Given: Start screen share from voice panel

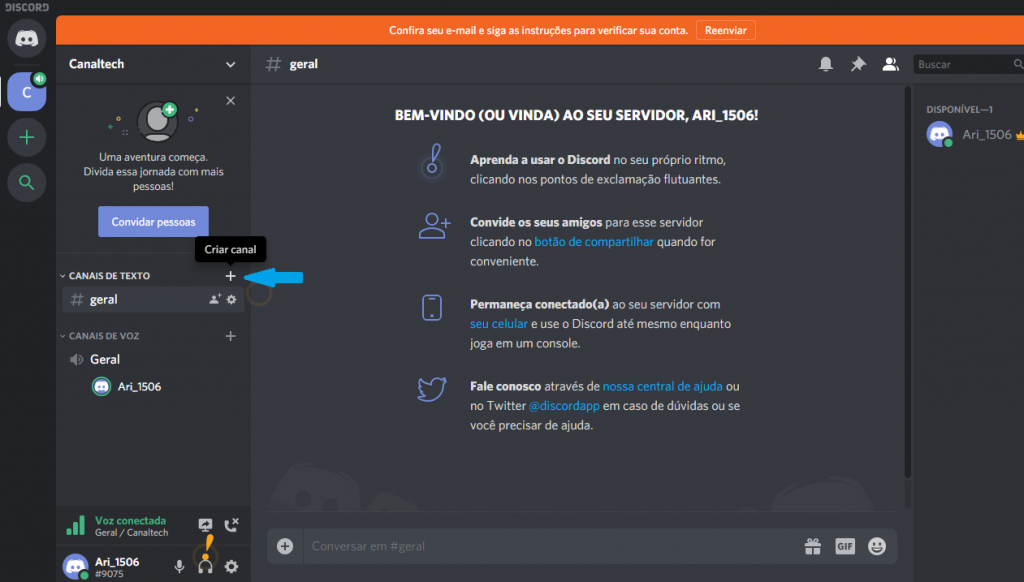Looking at the screenshot, I should pos(206,525).
